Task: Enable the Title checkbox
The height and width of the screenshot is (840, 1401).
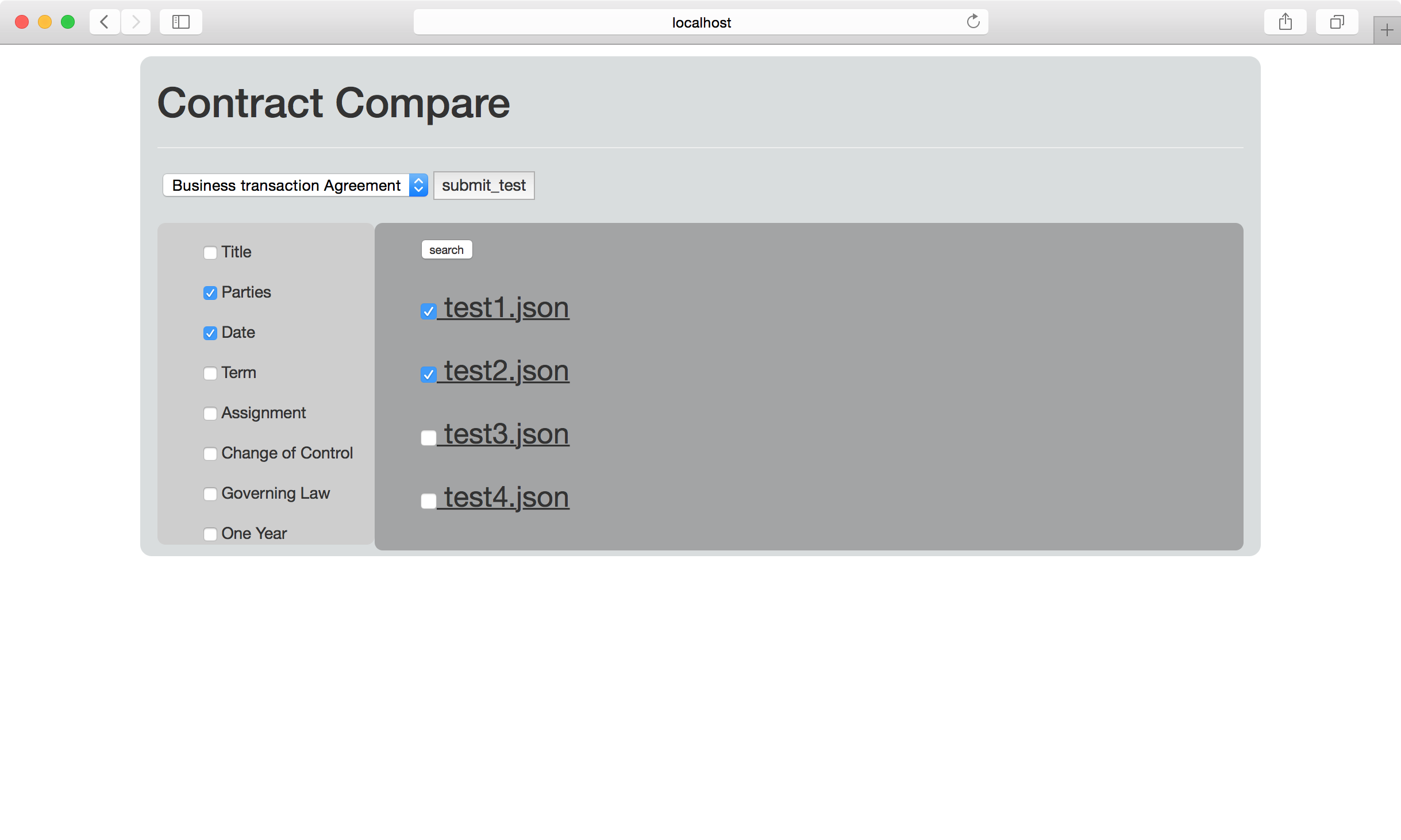Action: click(x=210, y=253)
